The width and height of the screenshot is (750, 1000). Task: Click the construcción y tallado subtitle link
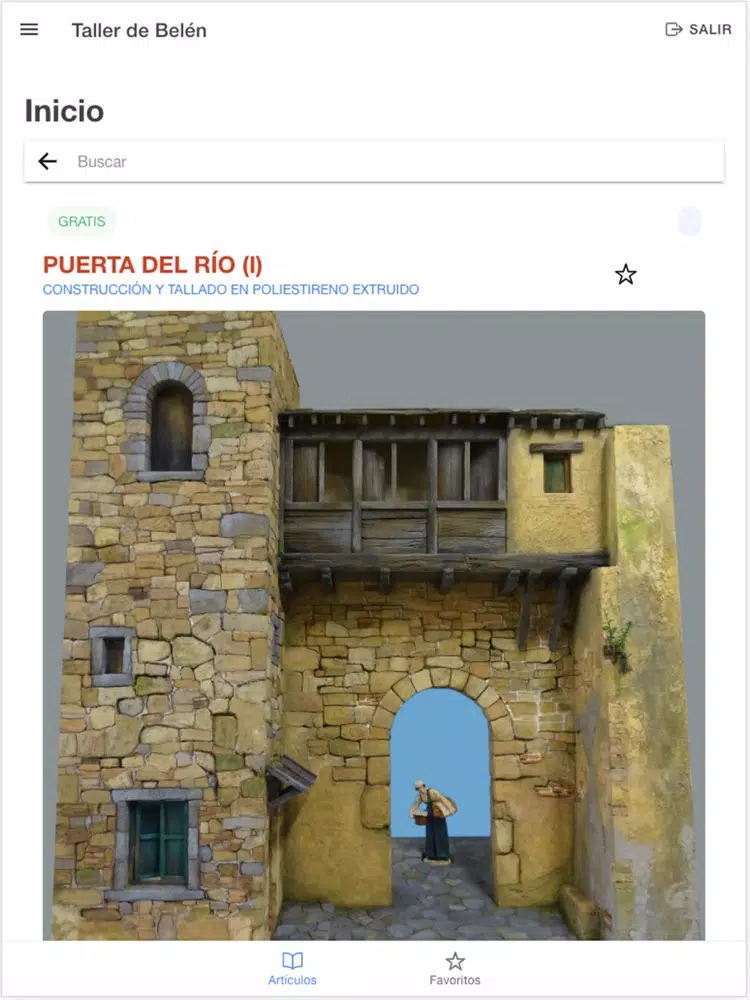231,290
